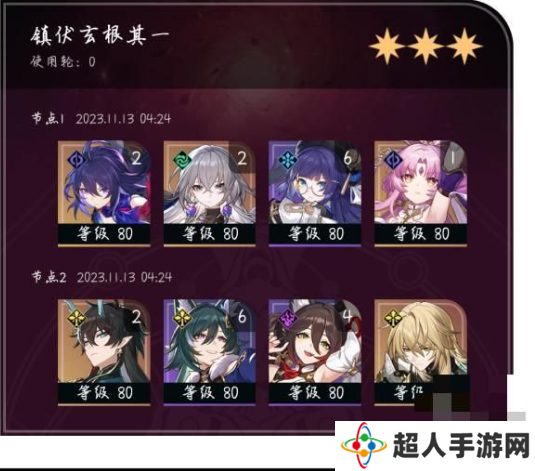Click 等级 80 label under Pela
This screenshot has height=471, width=535.
(315, 234)
